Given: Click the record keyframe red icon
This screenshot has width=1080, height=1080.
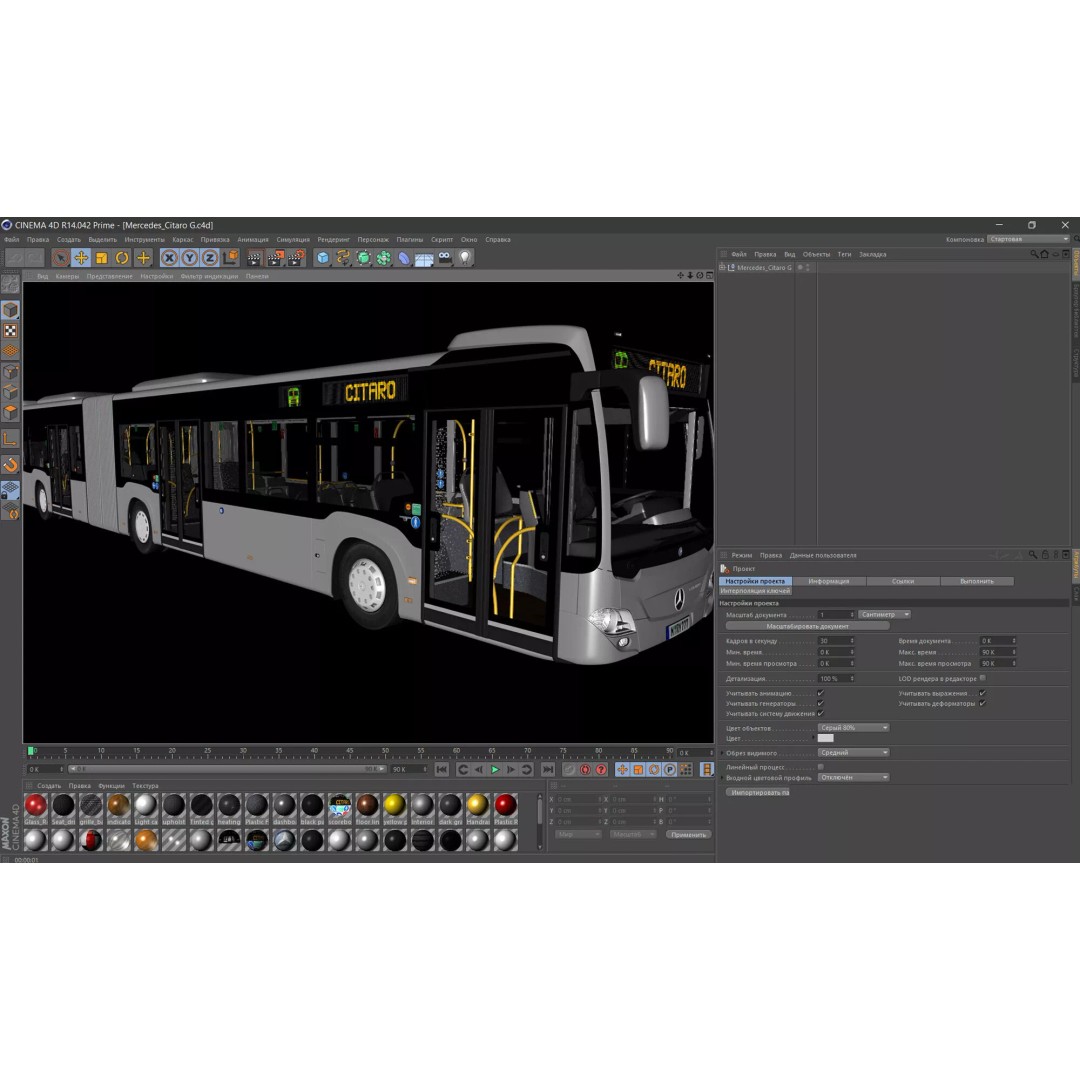Looking at the screenshot, I should pos(585,769).
